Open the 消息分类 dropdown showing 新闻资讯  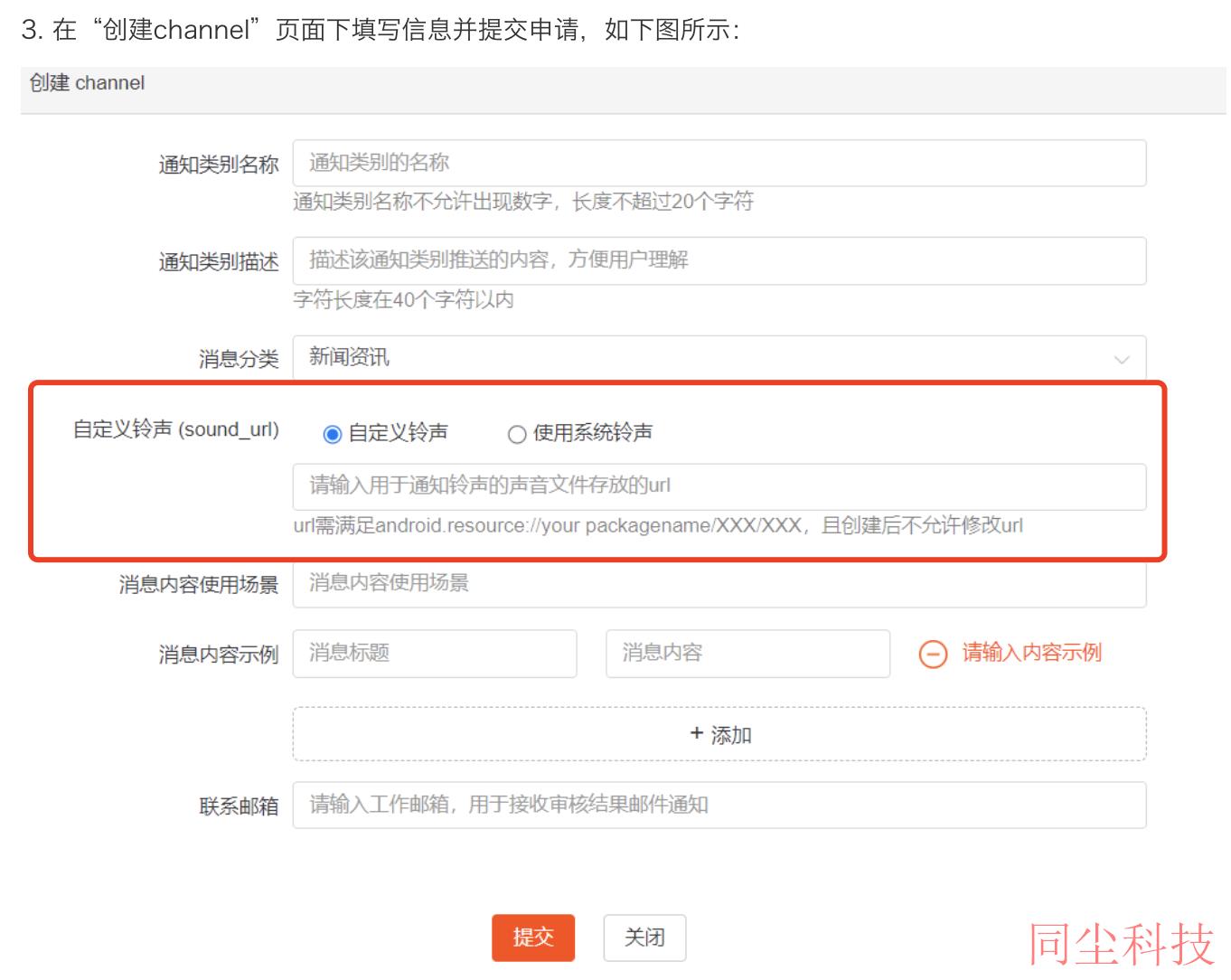[x=719, y=358]
